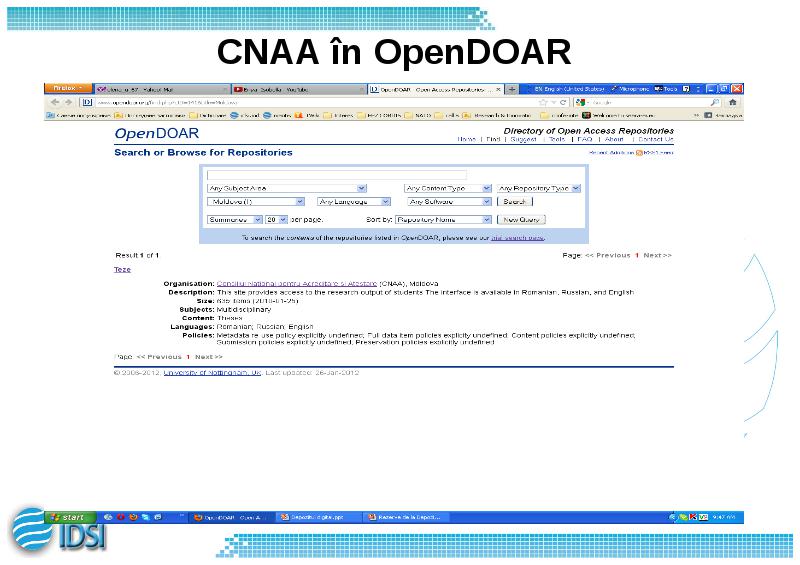The height and width of the screenshot is (565, 800).
Task: Click bottom Next page link
Action: tap(209, 357)
